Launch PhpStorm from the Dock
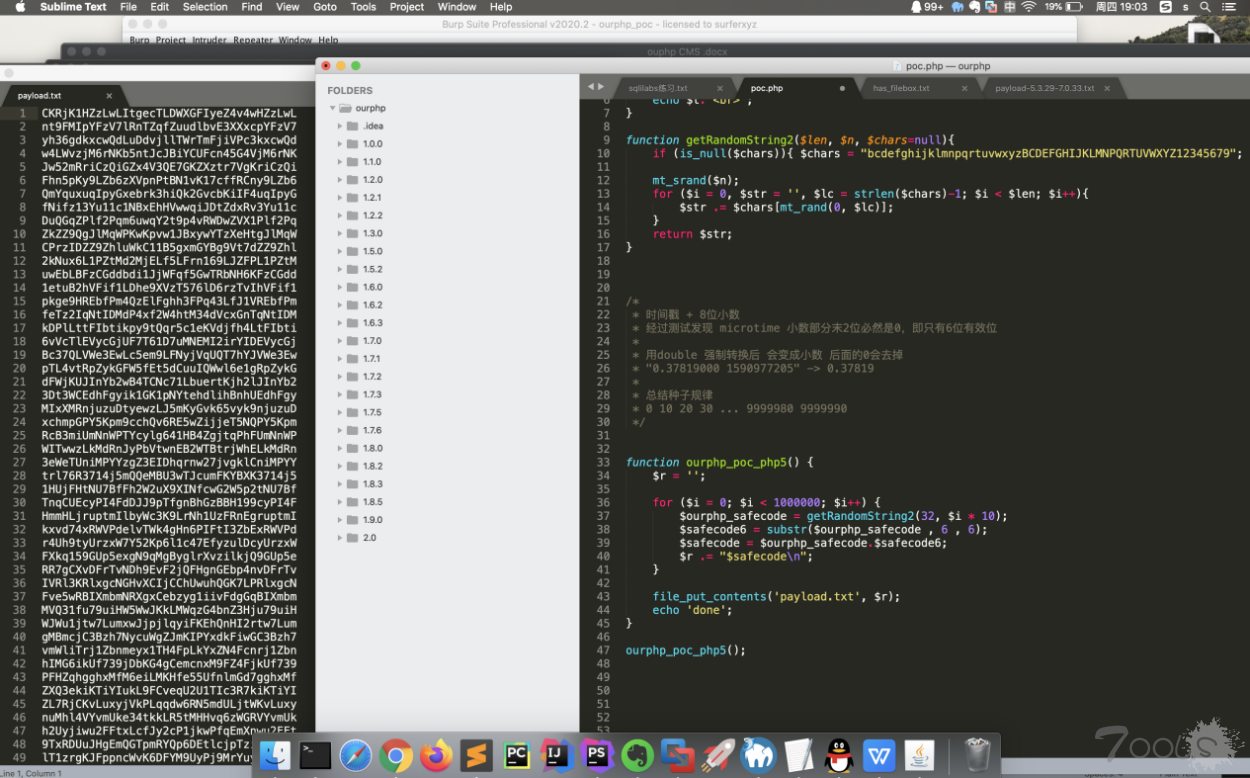This screenshot has width=1250, height=778. point(598,755)
